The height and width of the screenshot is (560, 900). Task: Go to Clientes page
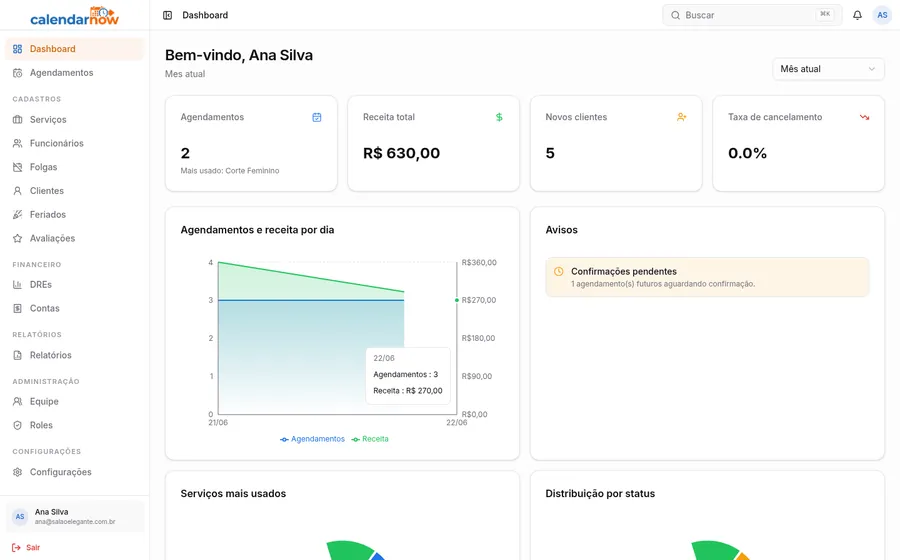coord(75,190)
